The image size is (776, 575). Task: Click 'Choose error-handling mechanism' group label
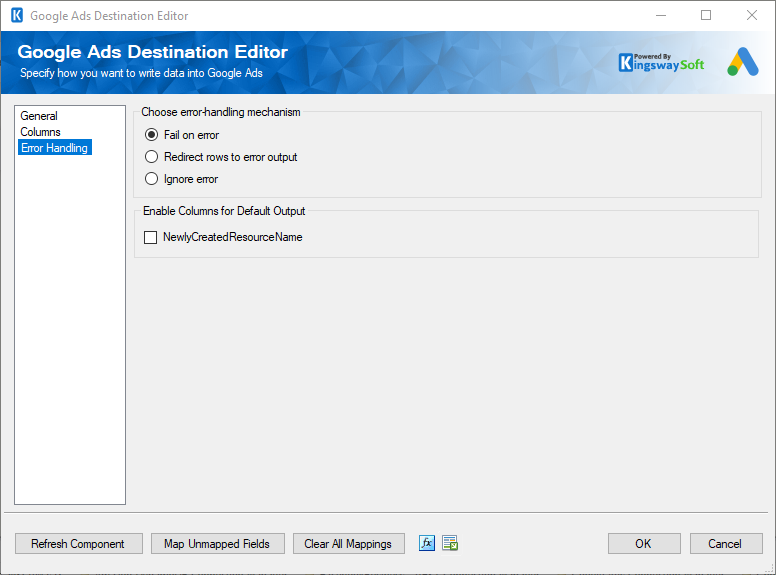[x=221, y=112]
